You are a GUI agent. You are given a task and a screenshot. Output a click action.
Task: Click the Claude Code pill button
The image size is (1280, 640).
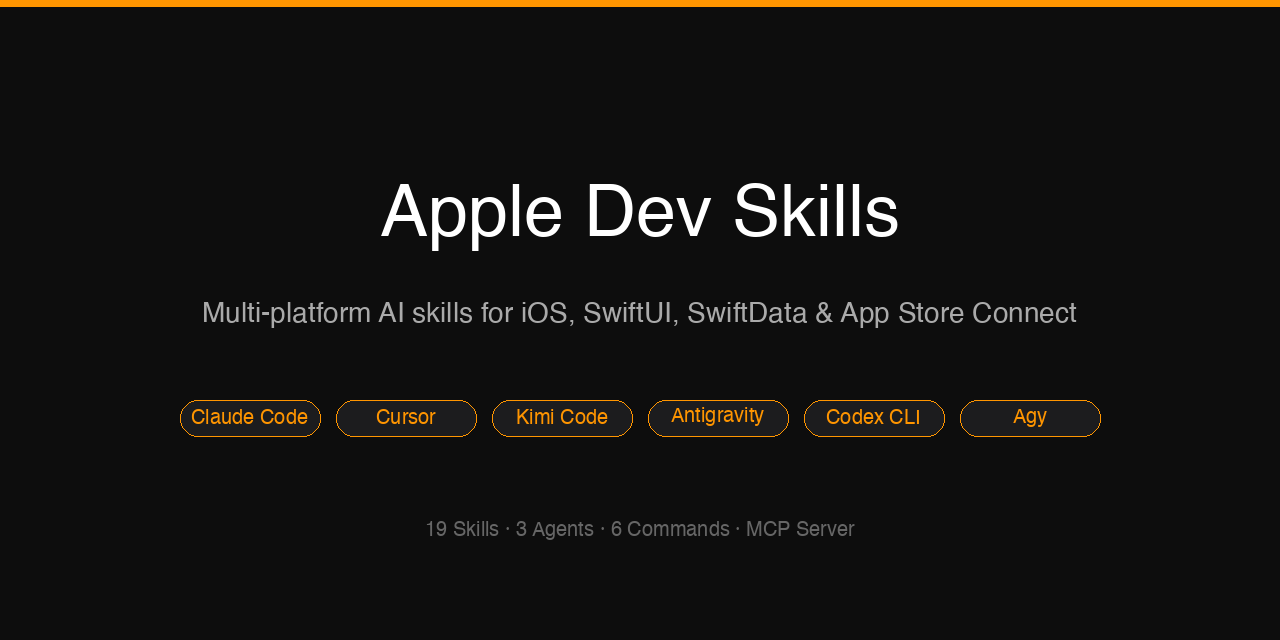(x=250, y=418)
